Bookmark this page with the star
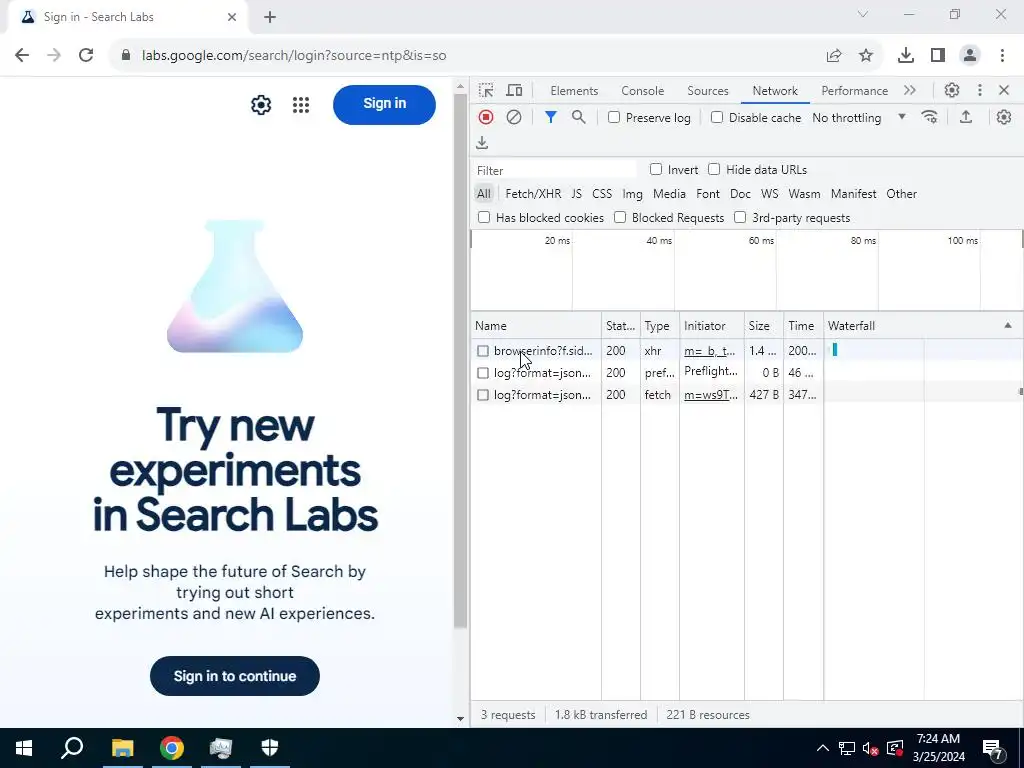Viewport: 1024px width, 768px height. coord(866,55)
